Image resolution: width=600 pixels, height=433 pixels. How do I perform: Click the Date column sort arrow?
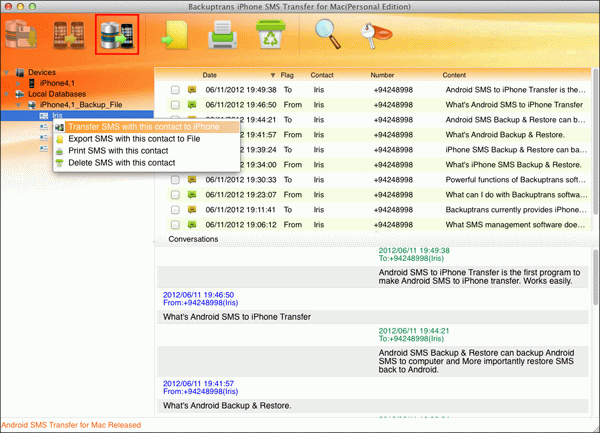point(273,75)
